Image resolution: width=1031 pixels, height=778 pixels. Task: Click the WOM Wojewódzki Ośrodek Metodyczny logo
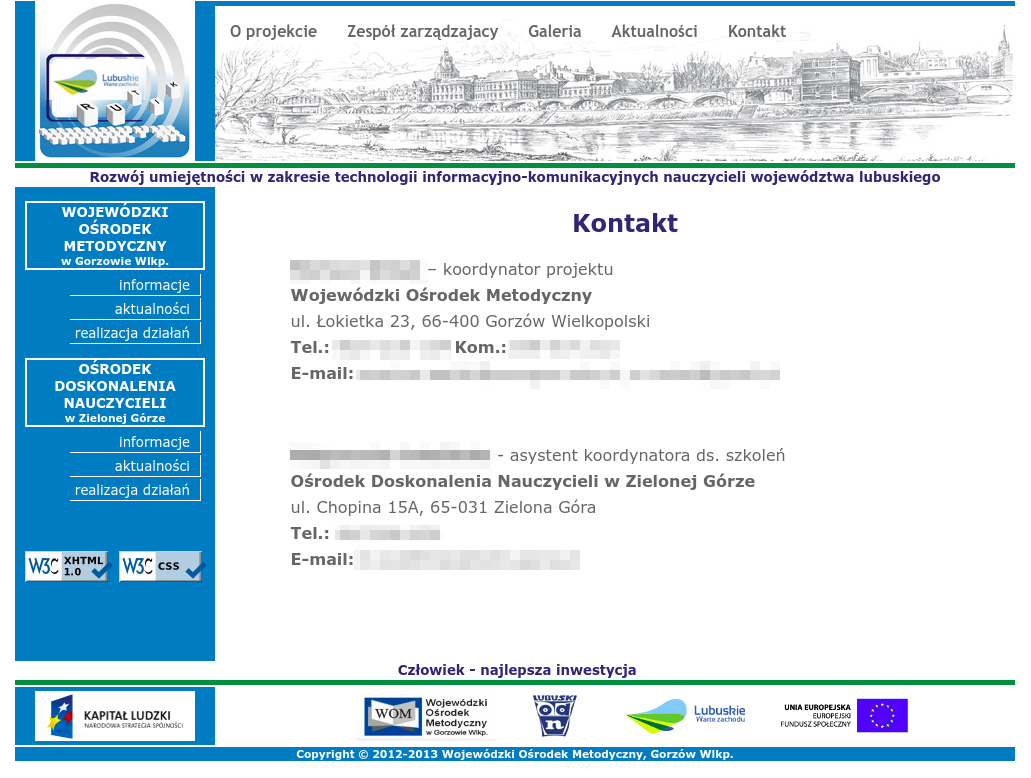tap(427, 717)
